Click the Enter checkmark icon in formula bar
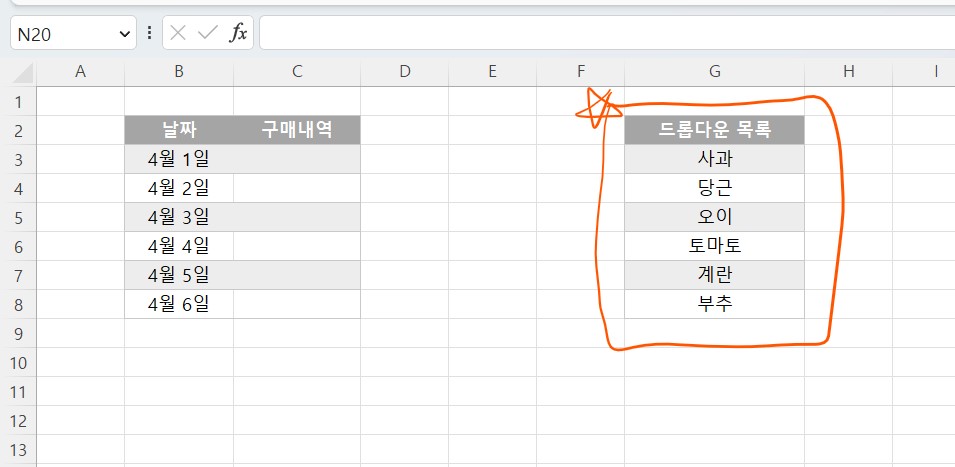This screenshot has width=955, height=467. click(x=208, y=33)
